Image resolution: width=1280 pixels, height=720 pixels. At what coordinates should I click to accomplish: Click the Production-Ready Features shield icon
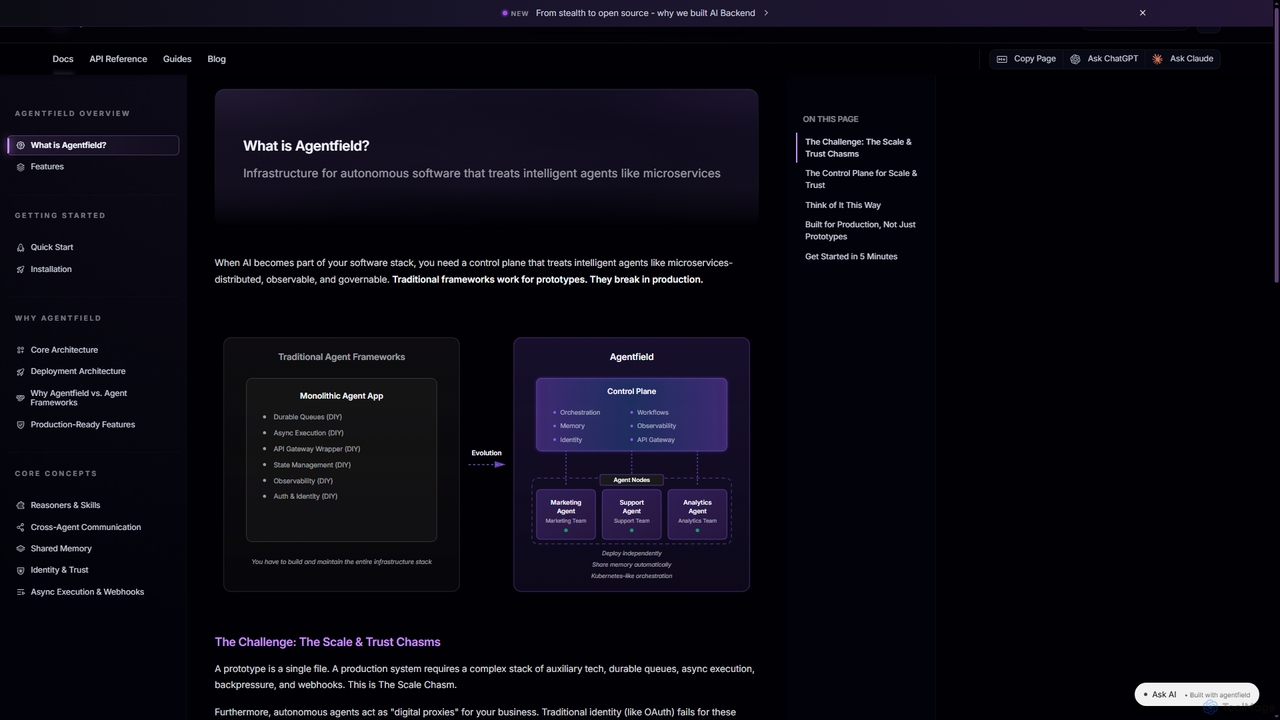pyautogui.click(x=20, y=425)
